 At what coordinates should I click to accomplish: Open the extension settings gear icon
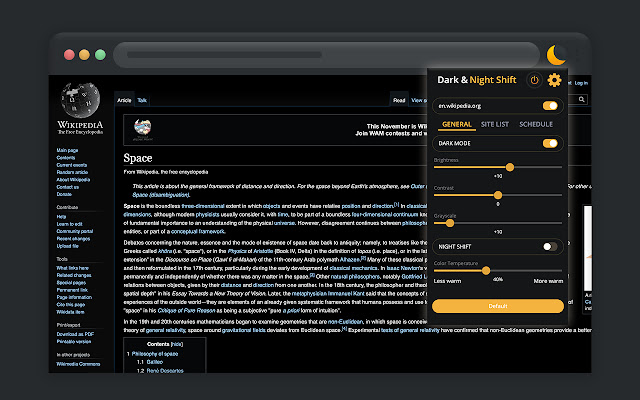(554, 80)
